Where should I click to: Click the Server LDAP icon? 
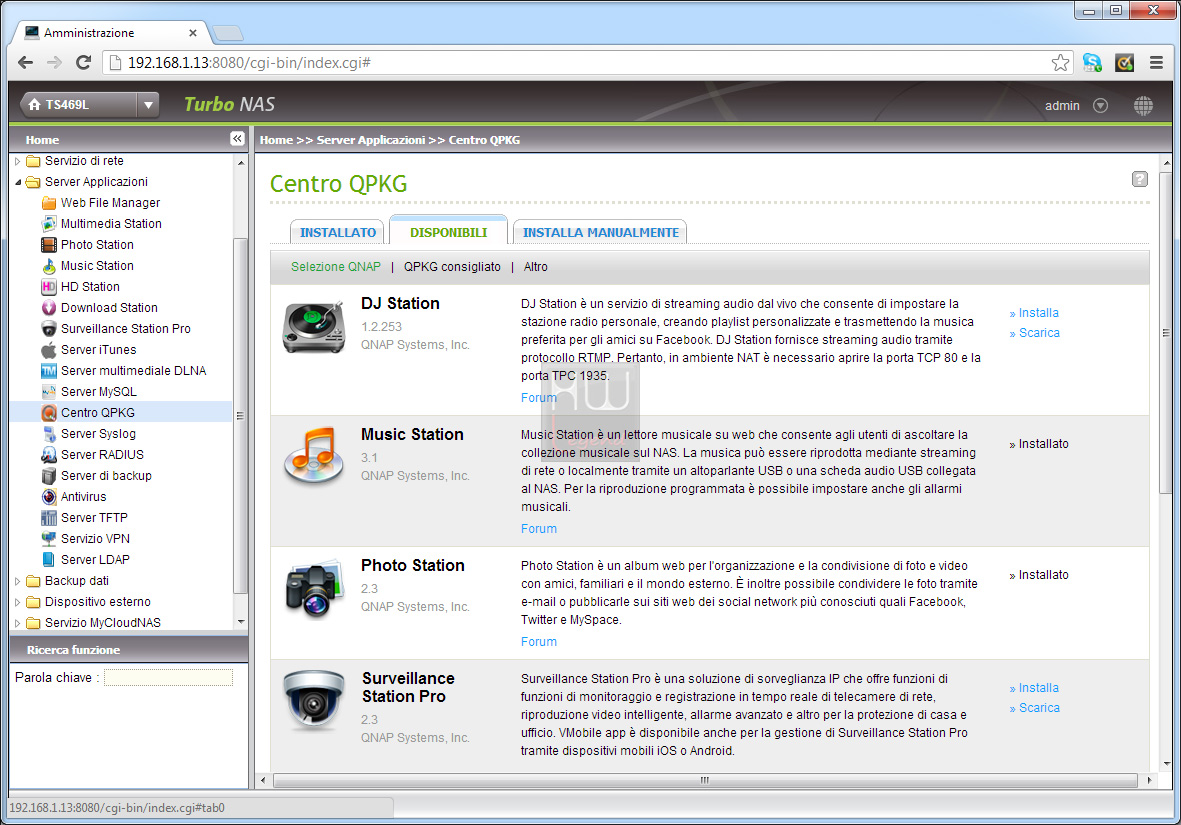(x=49, y=560)
